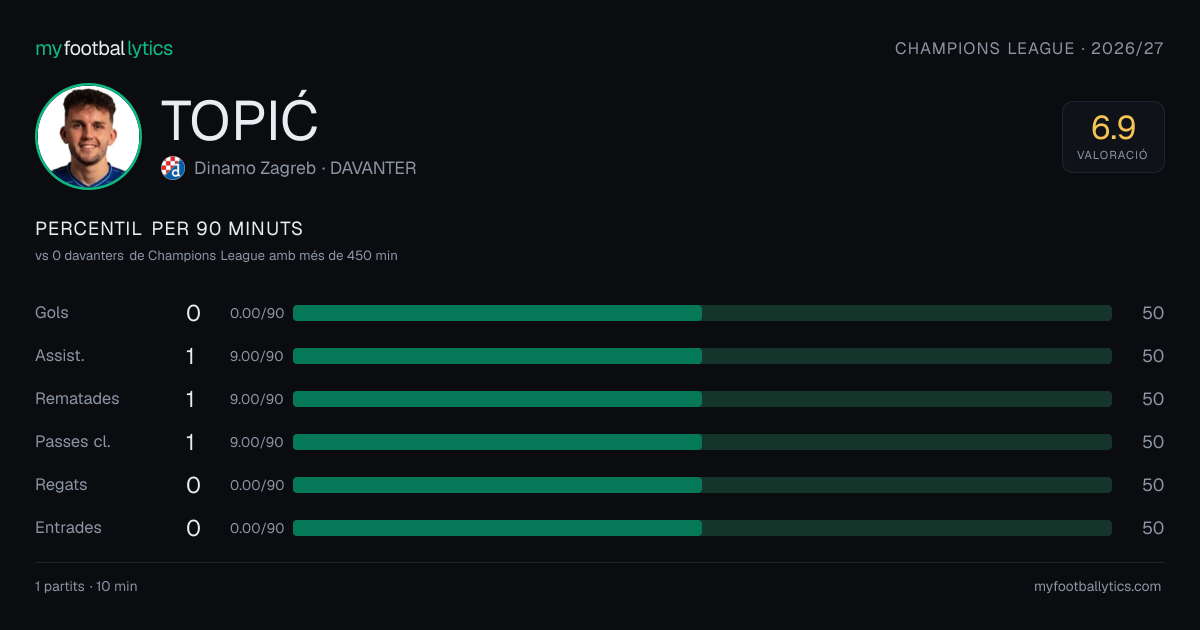Click the Entrades percentile bar
1200x630 pixels.
click(x=702, y=528)
